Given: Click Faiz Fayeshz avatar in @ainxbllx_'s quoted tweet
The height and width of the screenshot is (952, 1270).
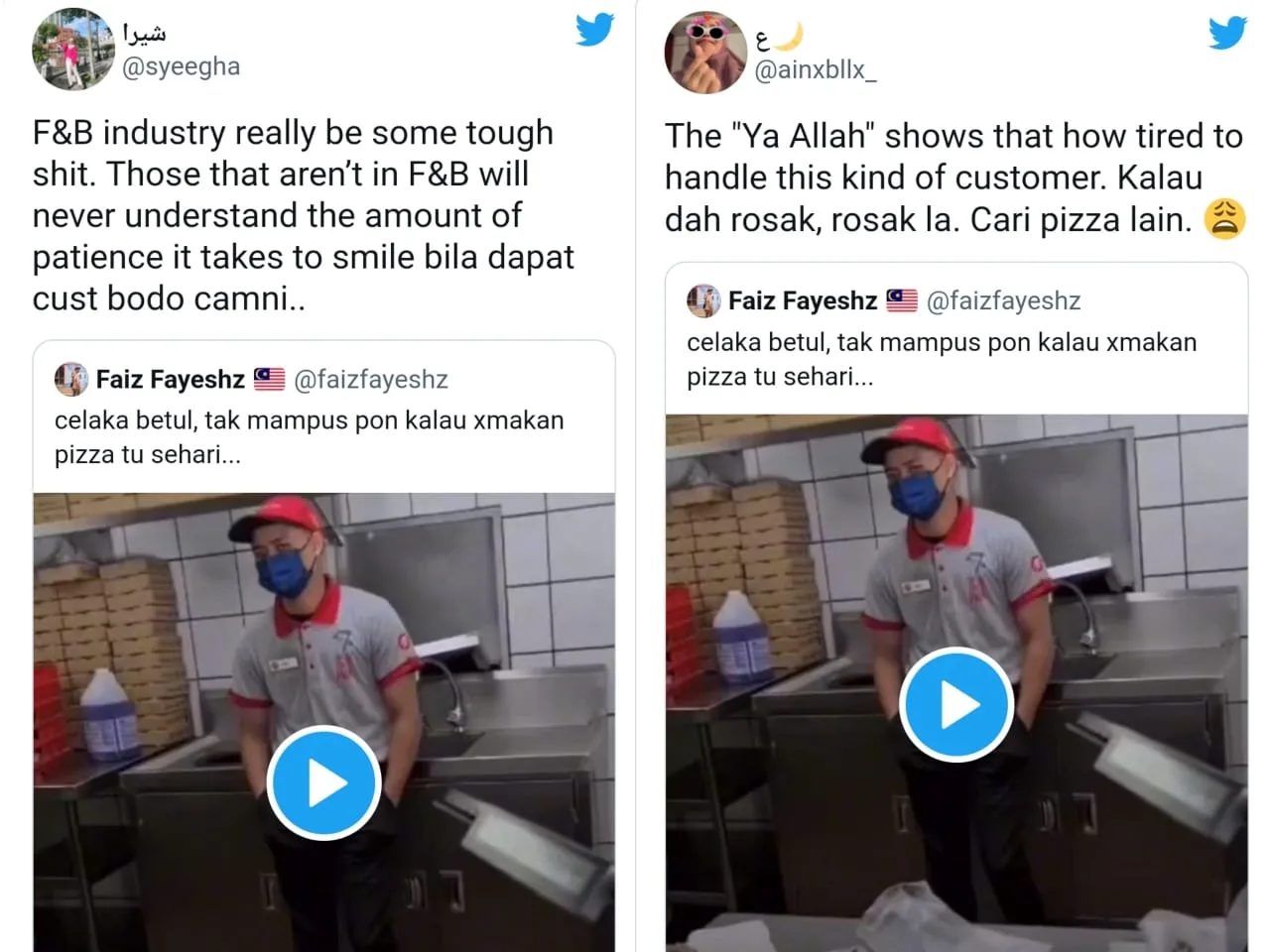Looking at the screenshot, I should 703,300.
